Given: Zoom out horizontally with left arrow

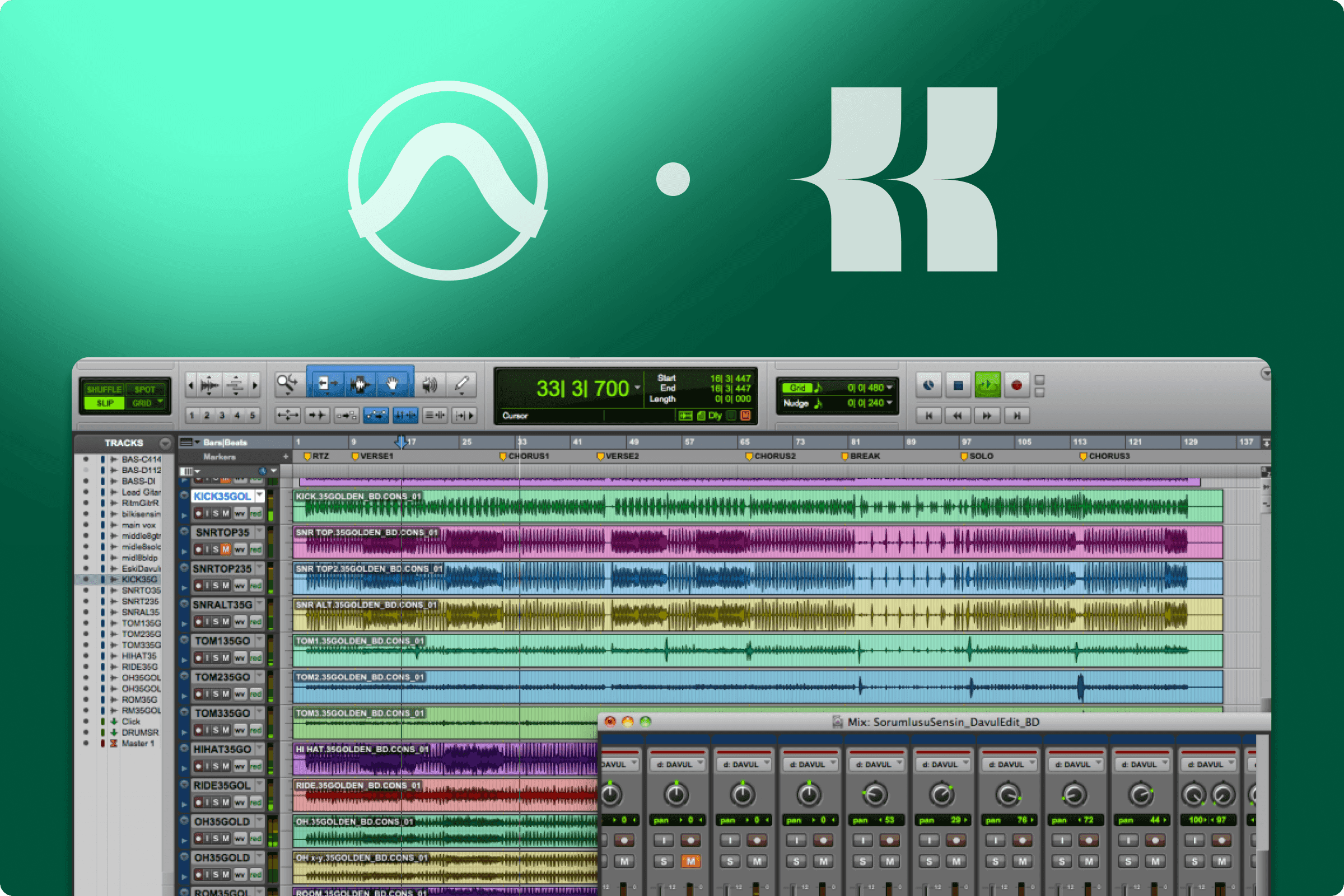Looking at the screenshot, I should pos(191,385).
